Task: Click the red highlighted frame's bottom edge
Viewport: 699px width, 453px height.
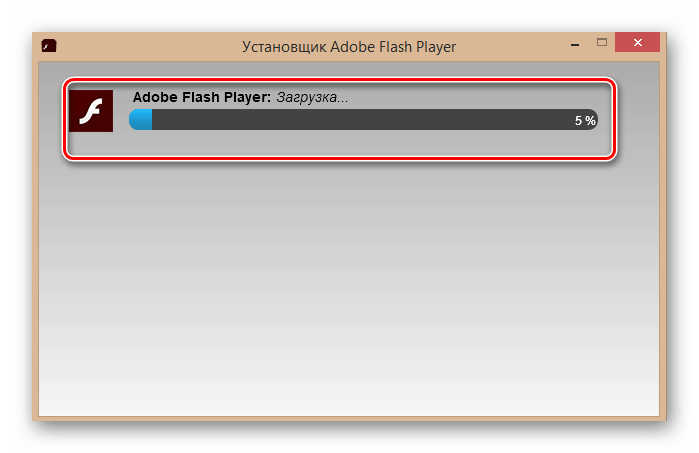Action: coord(340,157)
